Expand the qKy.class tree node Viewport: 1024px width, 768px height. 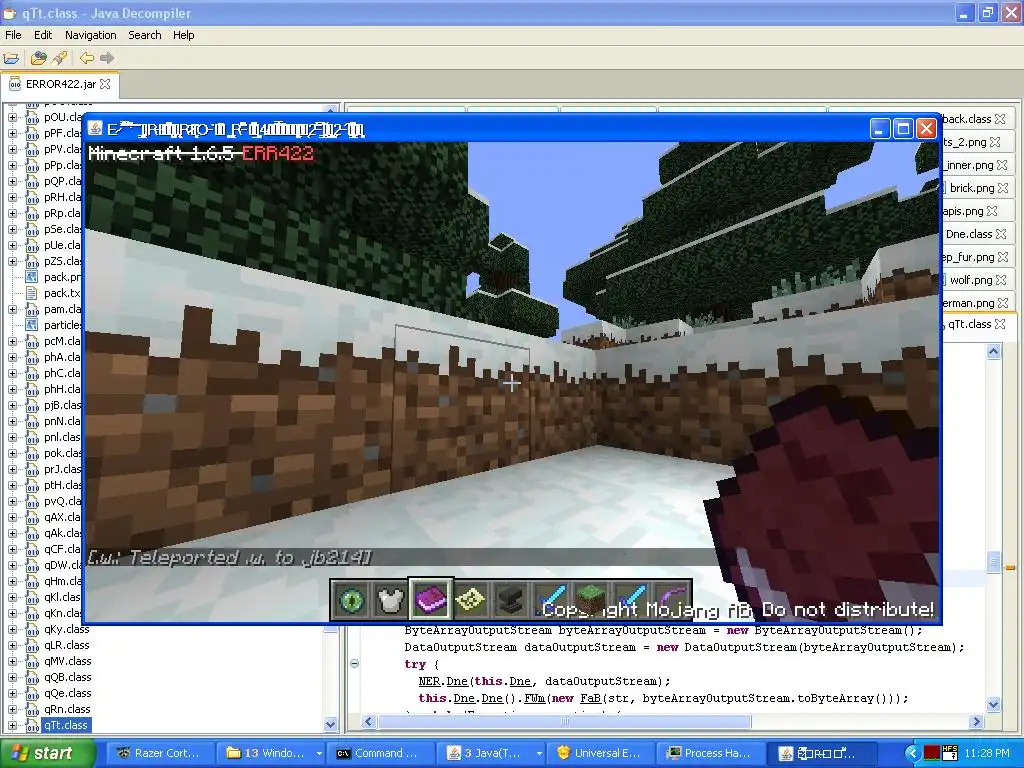(12, 630)
